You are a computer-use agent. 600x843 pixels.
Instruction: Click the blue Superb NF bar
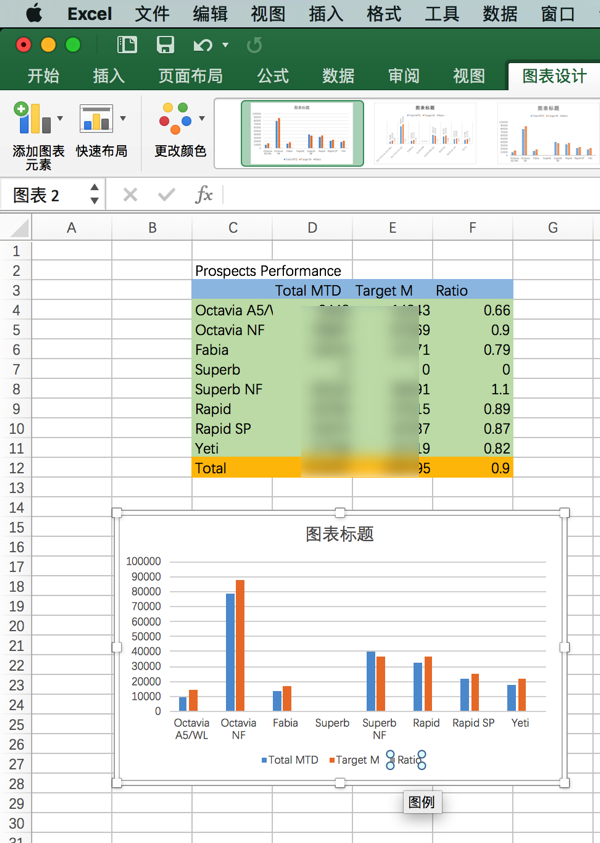click(371, 681)
